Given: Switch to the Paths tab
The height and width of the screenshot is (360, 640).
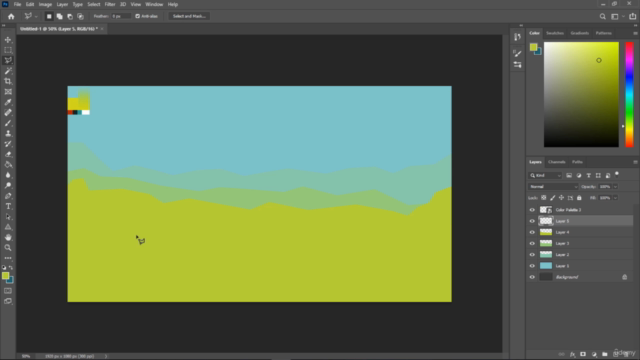Looking at the screenshot, I should click(577, 162).
